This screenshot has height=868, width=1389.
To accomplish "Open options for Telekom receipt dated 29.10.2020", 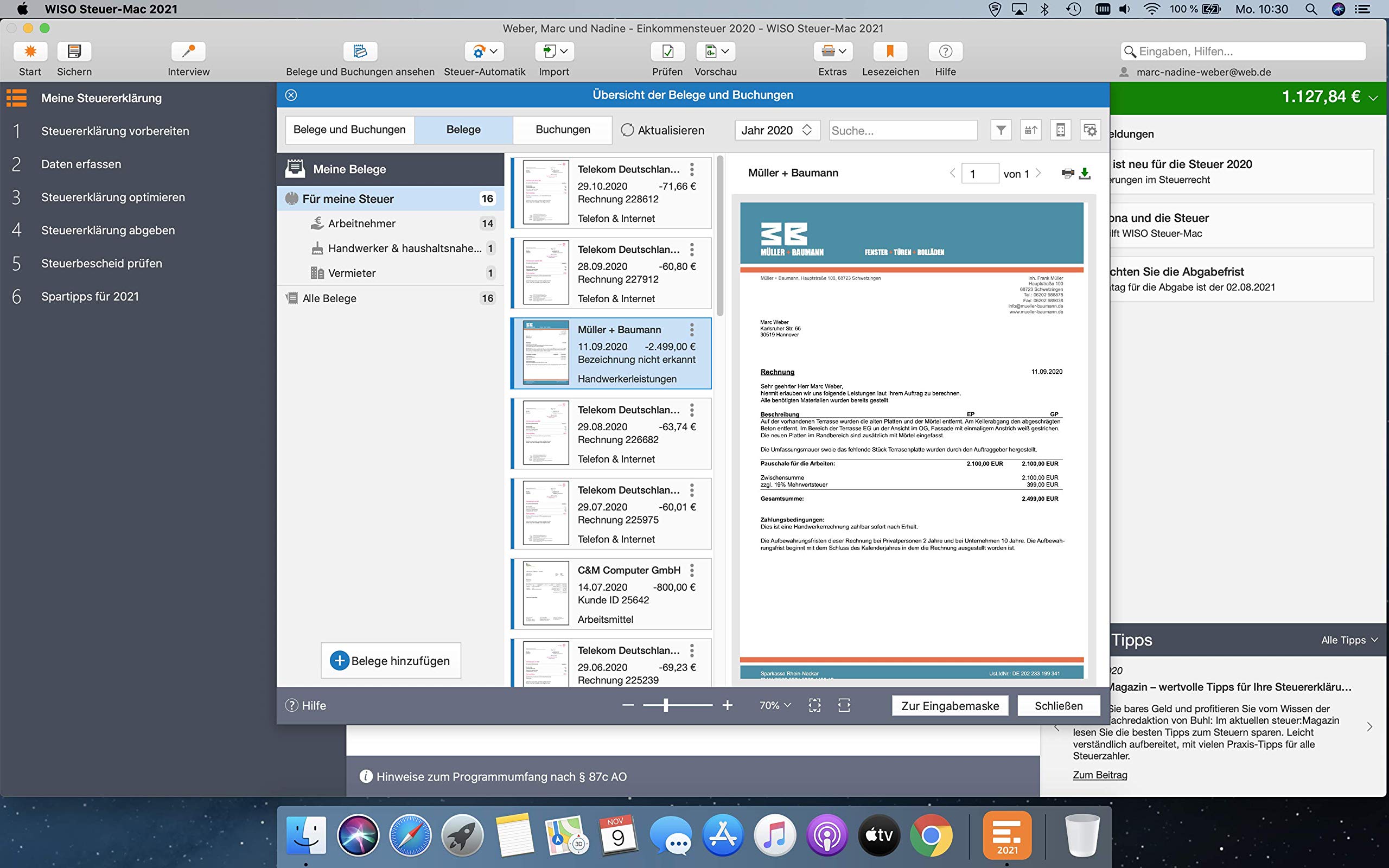I will click(692, 169).
